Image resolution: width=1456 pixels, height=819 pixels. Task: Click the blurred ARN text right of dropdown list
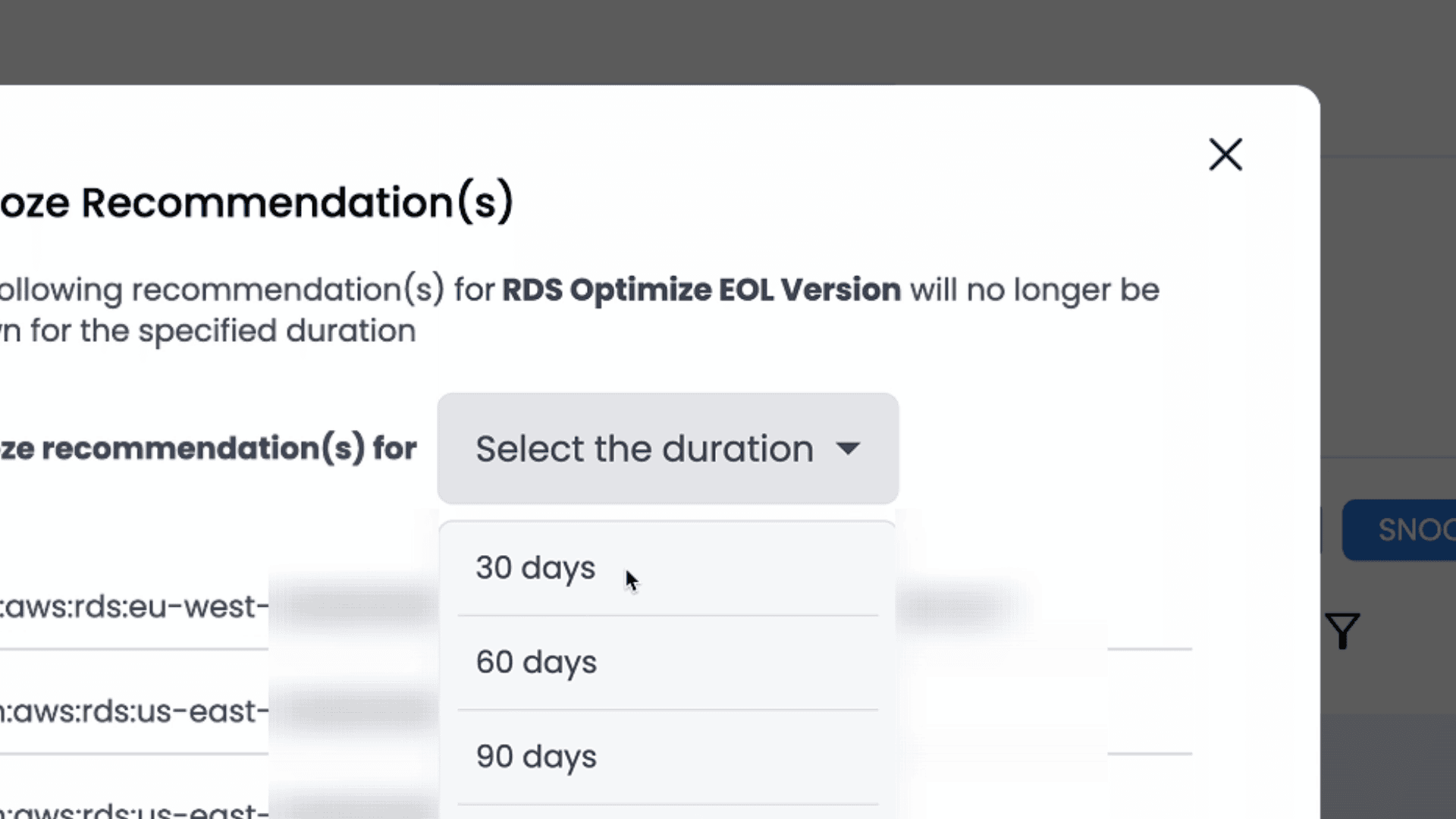pyautogui.click(x=957, y=607)
